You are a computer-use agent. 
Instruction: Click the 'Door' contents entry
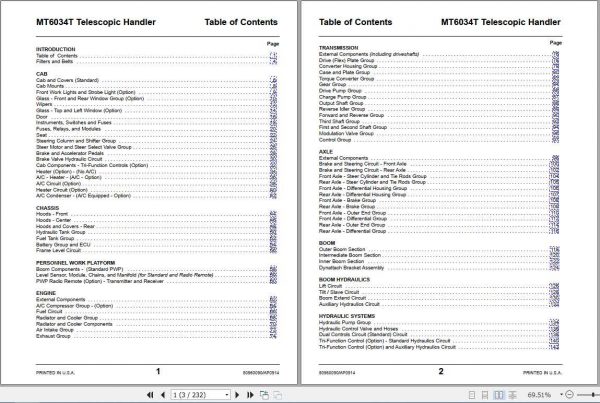coord(42,117)
